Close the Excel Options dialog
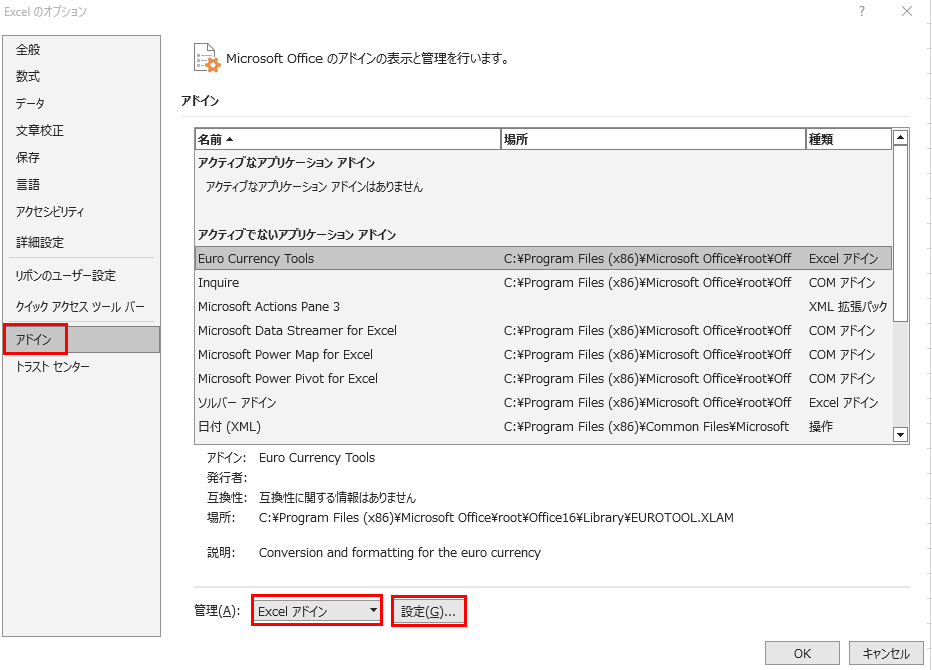 click(907, 12)
